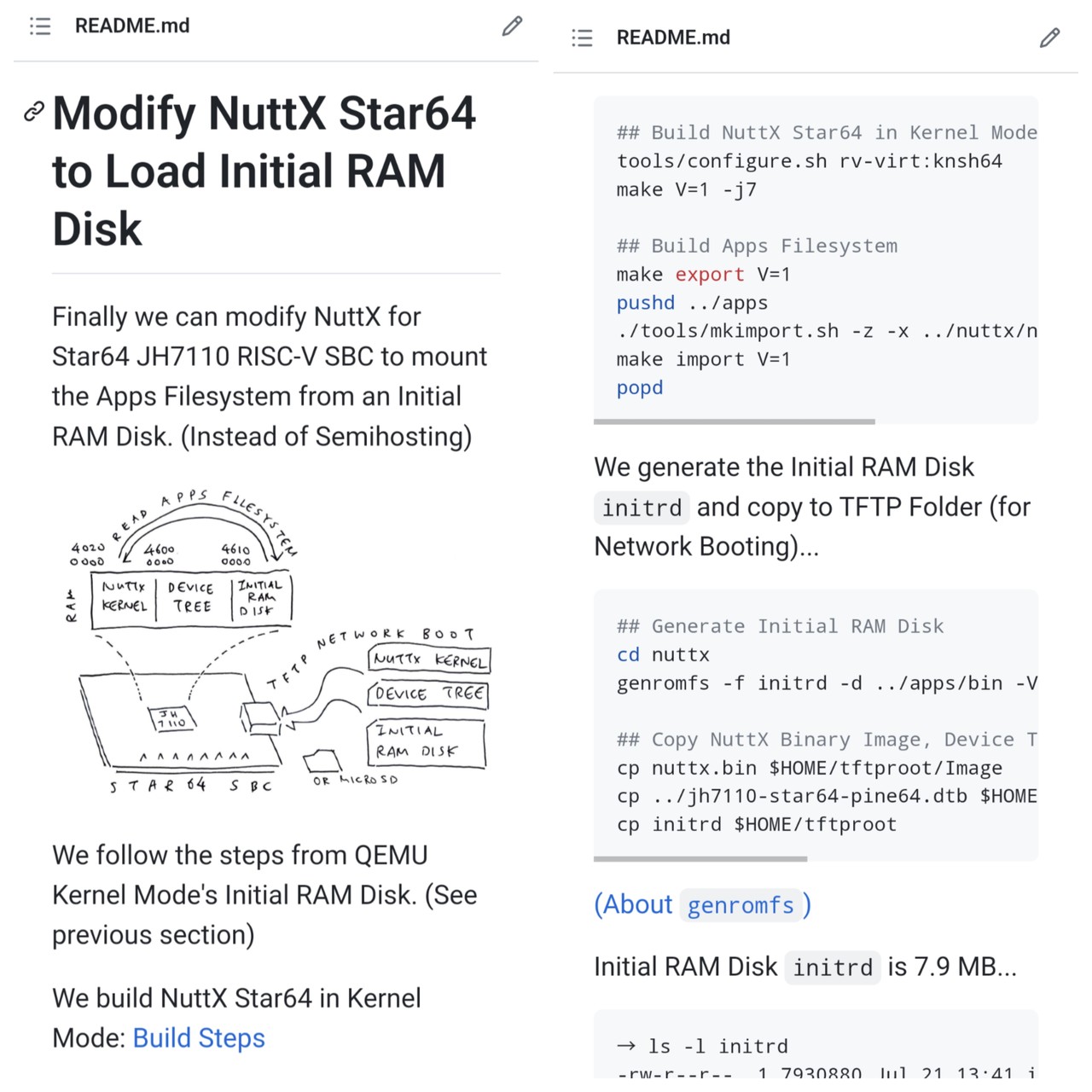Viewport: 1092px width, 1092px height.
Task: Click pencil edit icon in left README header
Action: point(512,26)
